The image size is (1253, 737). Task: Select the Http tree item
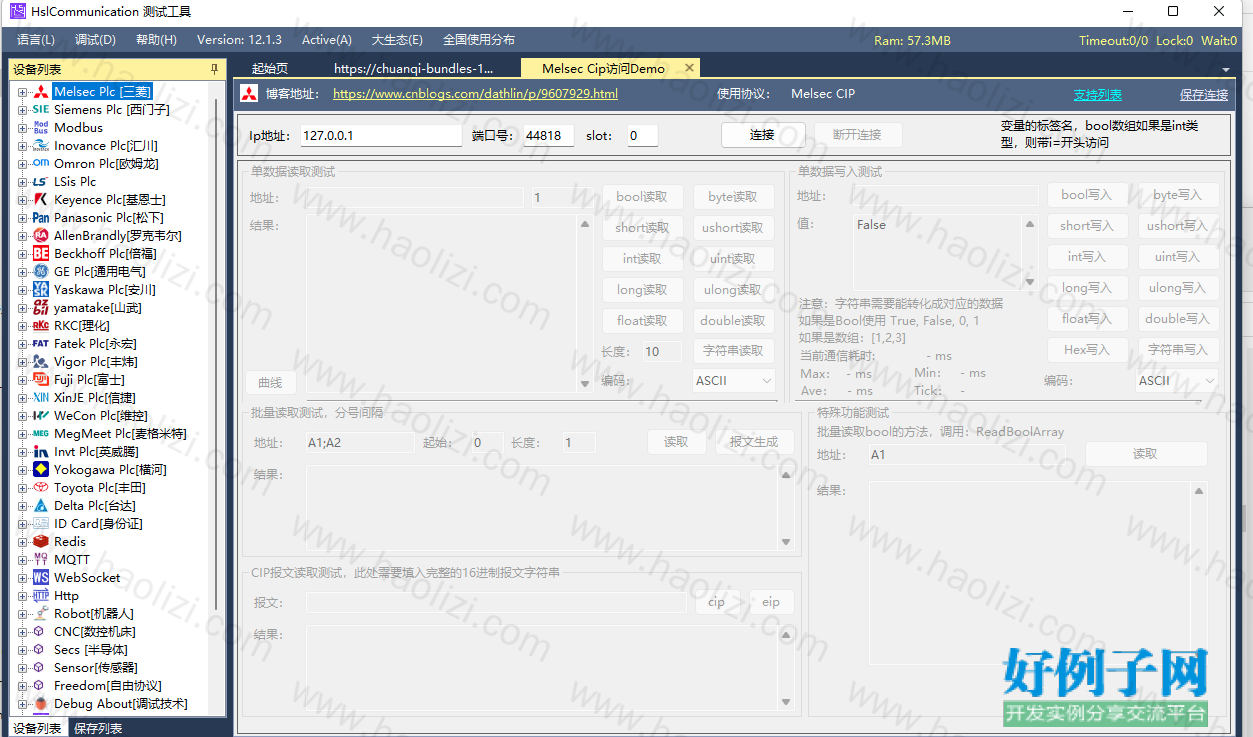click(66, 596)
